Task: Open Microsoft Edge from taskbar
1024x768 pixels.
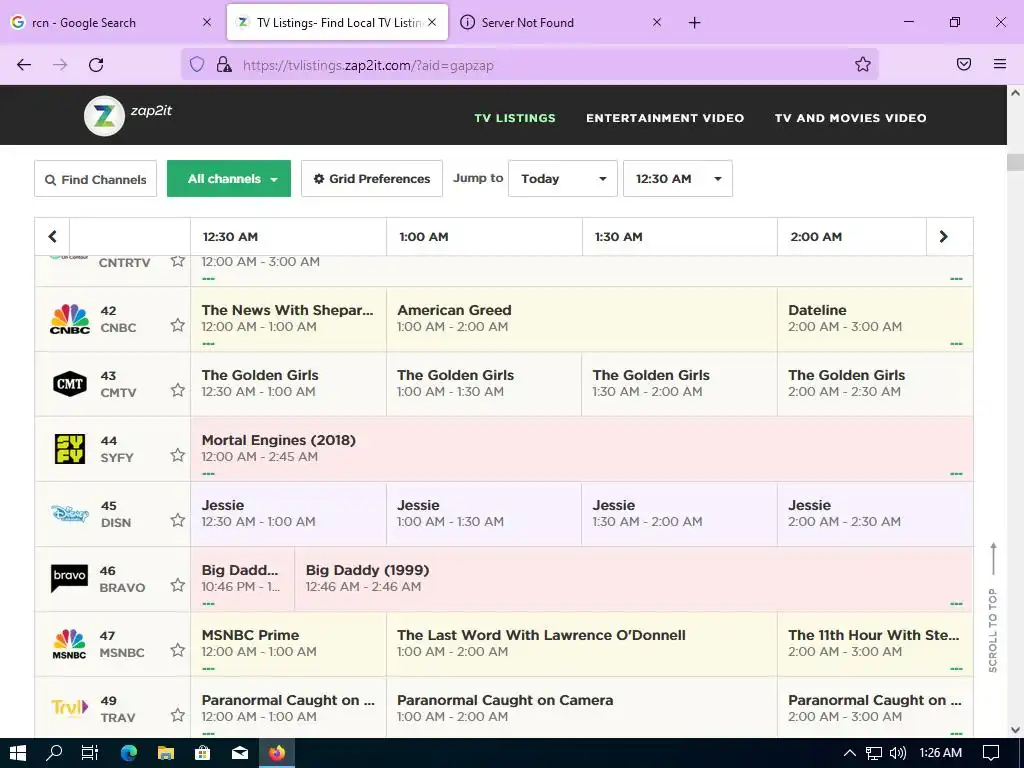Action: point(129,753)
